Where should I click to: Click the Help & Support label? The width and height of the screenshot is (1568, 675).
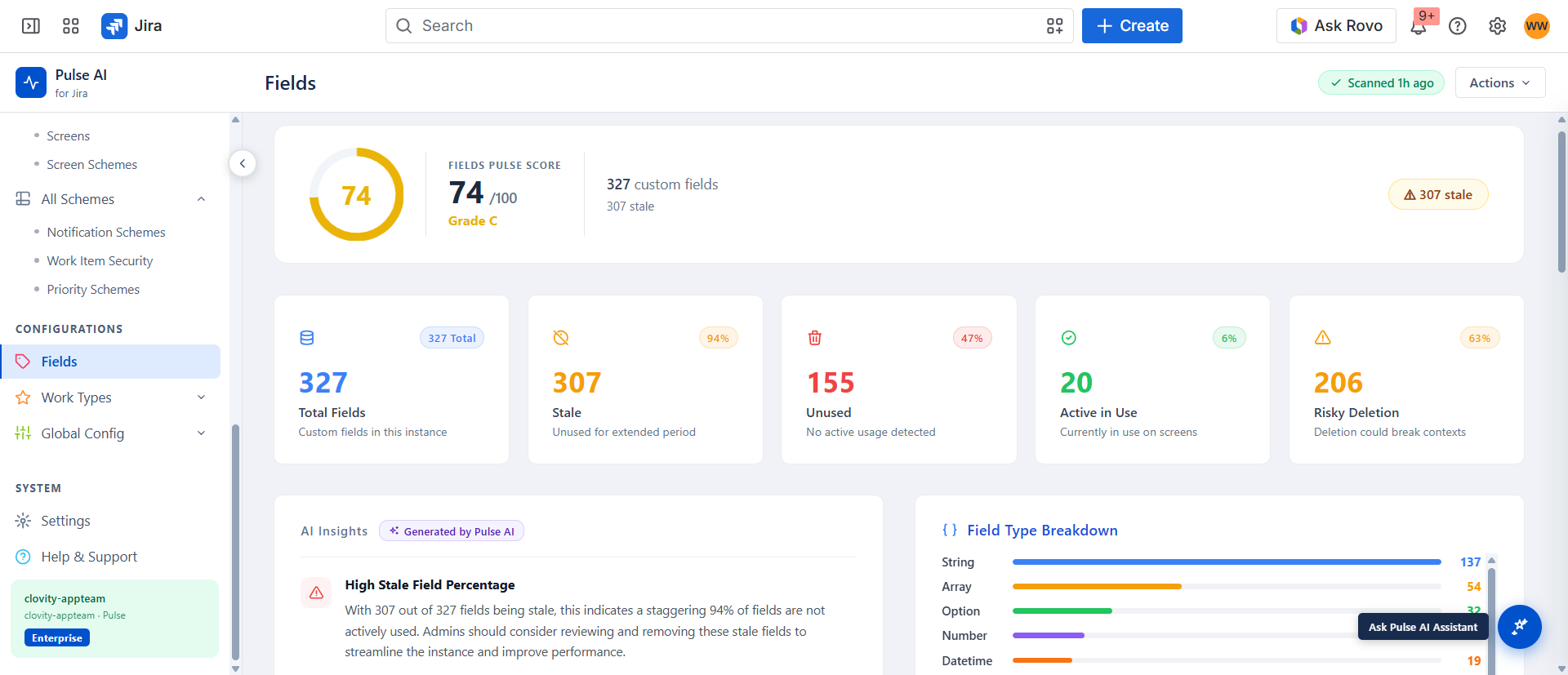point(89,557)
